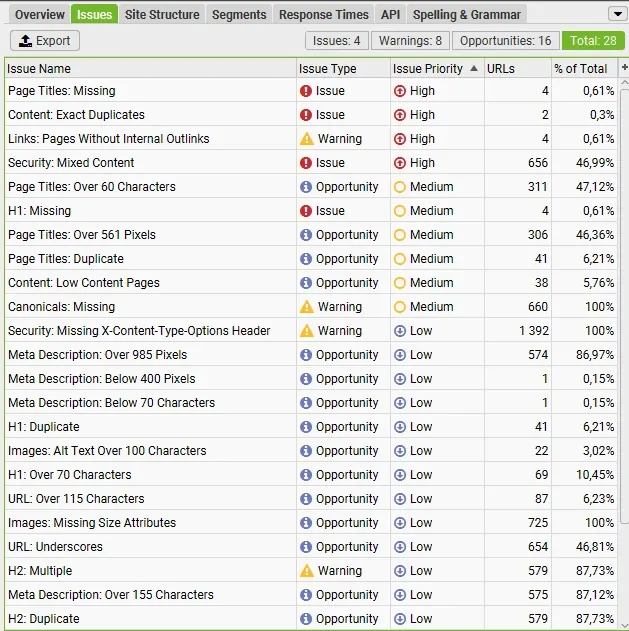
Task: Click Medium priority circle for H1: Missing
Action: pos(400,211)
